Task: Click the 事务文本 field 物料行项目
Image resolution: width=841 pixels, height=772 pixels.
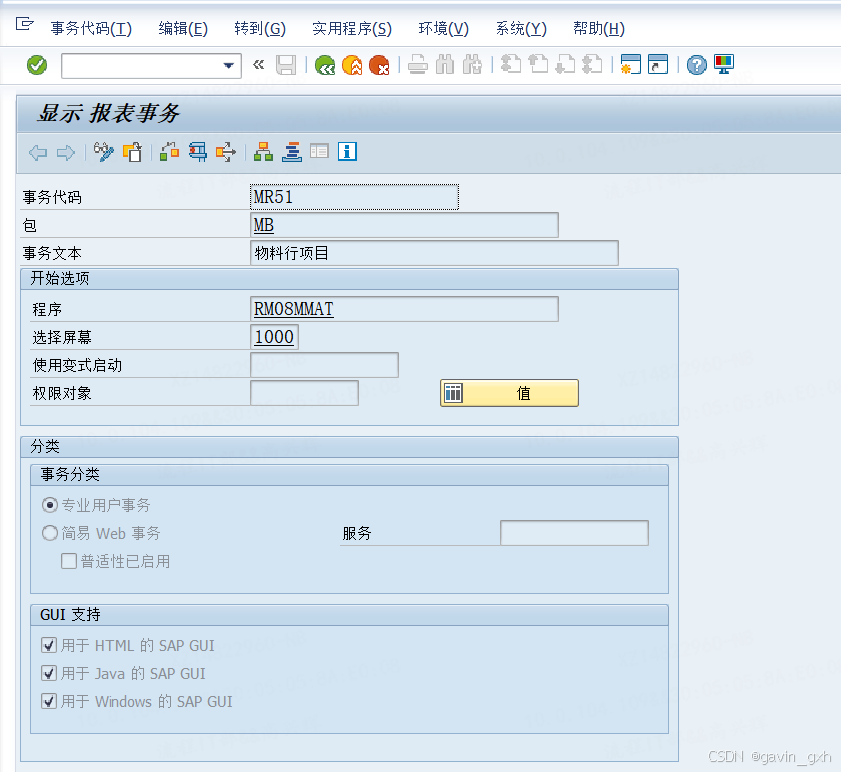Action: pyautogui.click(x=434, y=253)
